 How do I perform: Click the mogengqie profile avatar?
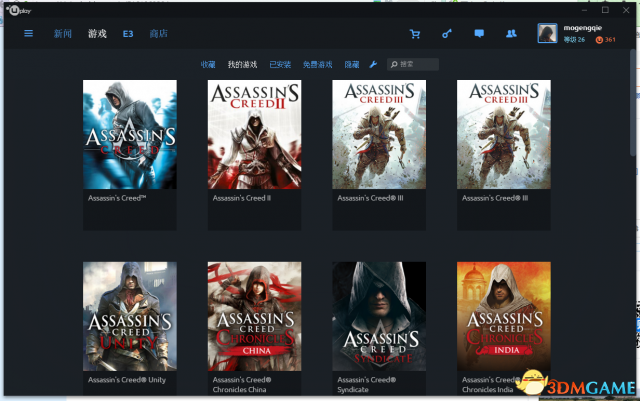pos(547,33)
